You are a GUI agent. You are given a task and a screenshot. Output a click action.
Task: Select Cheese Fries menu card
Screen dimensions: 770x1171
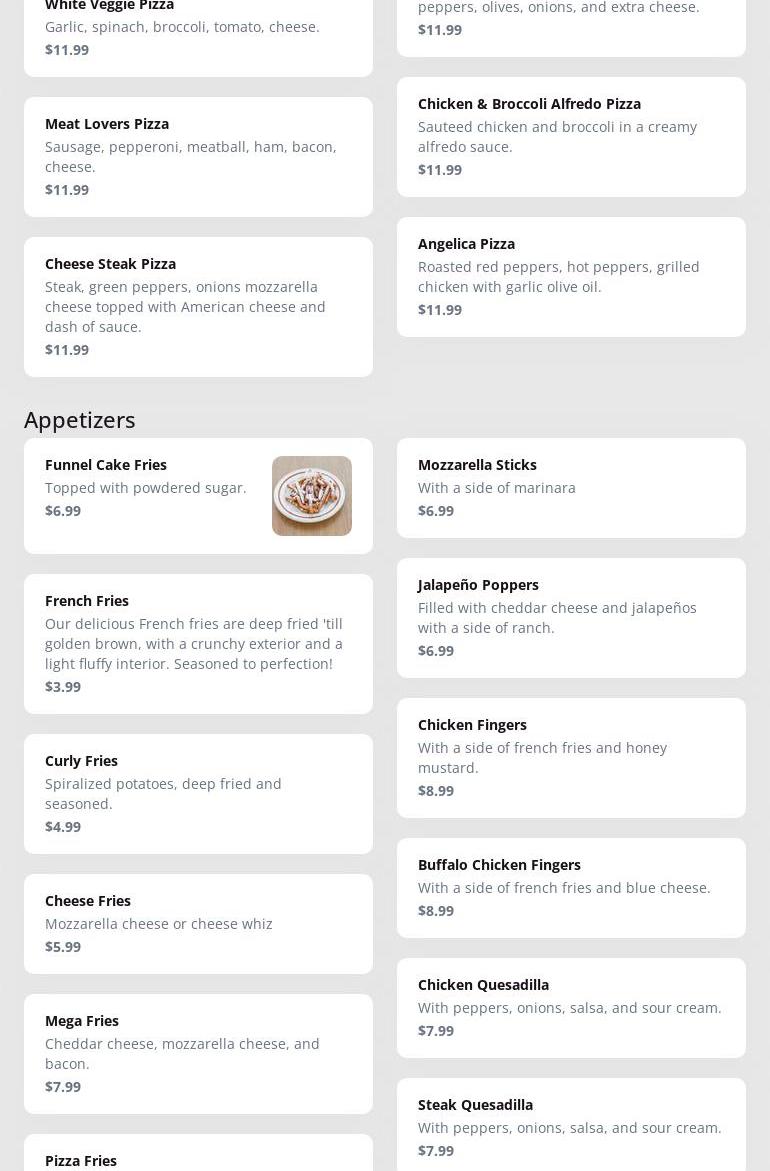(198, 923)
